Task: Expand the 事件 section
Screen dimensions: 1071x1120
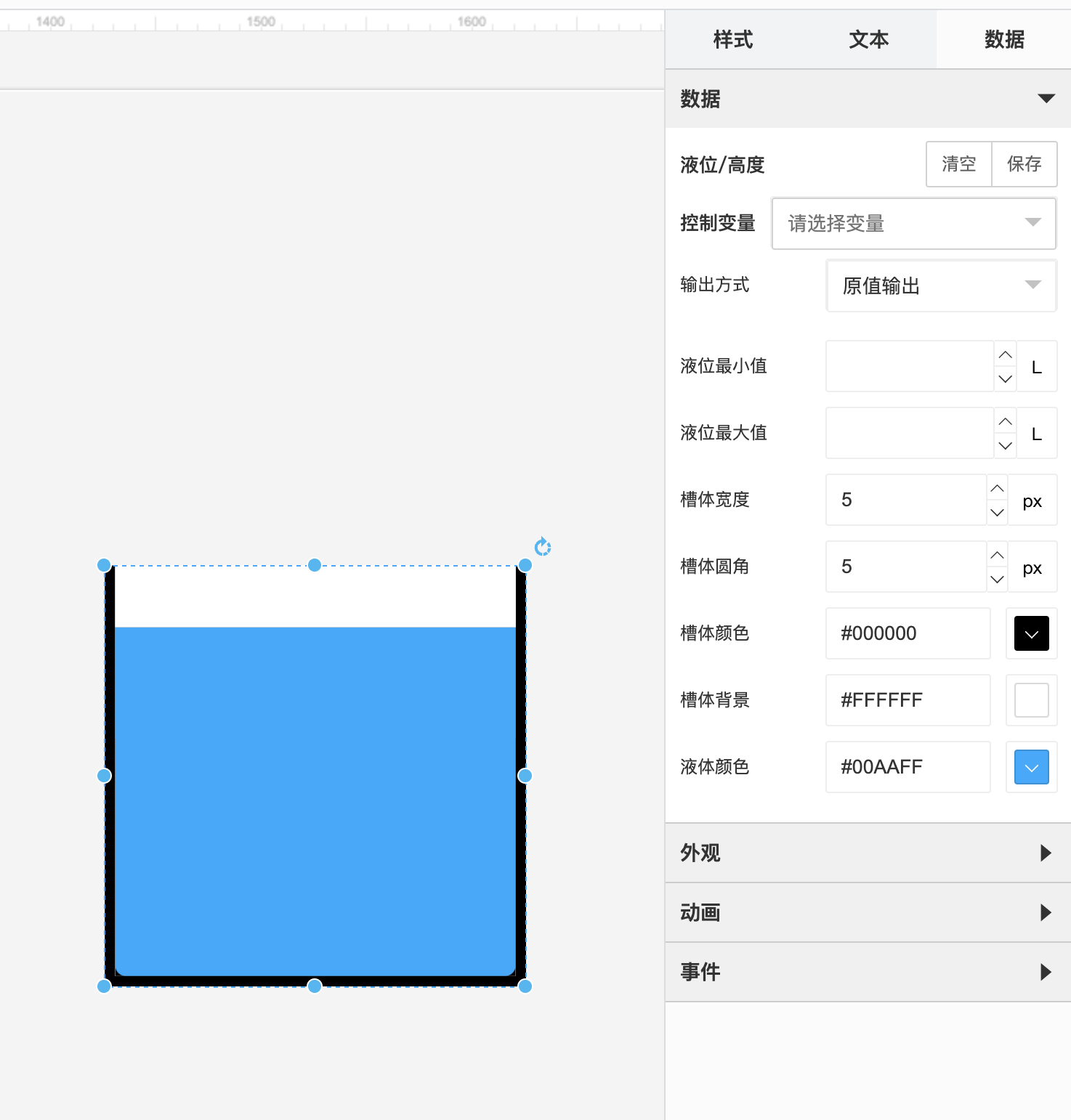Action: (868, 972)
